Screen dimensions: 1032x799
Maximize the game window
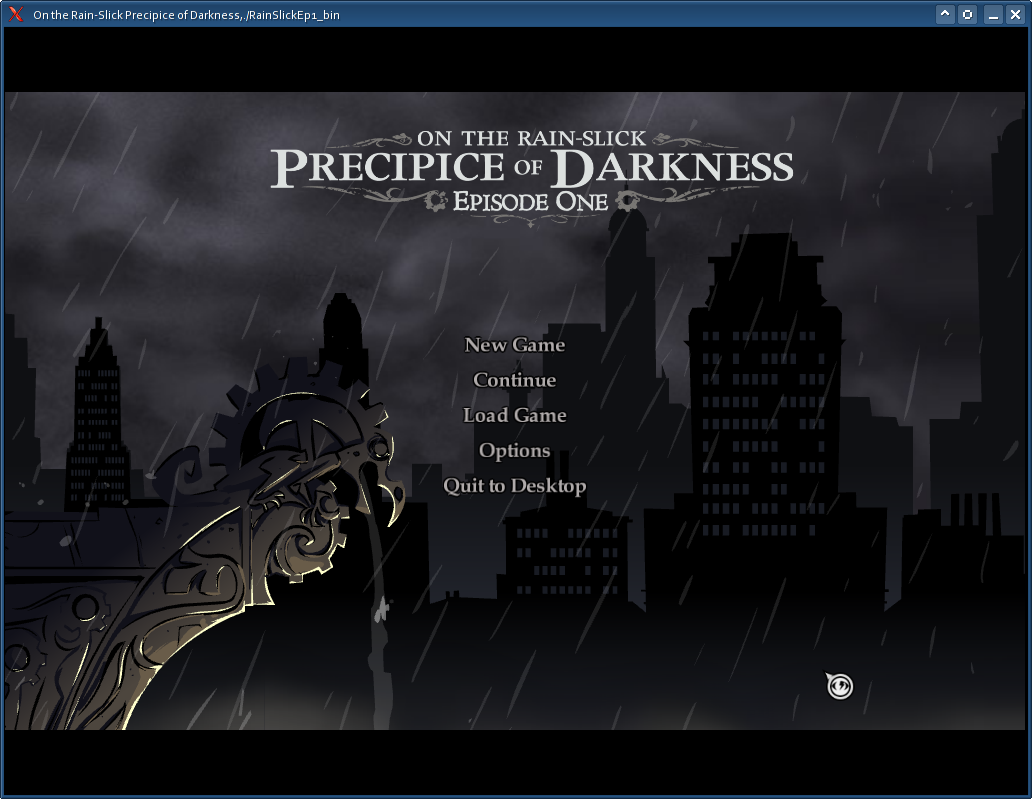point(968,14)
